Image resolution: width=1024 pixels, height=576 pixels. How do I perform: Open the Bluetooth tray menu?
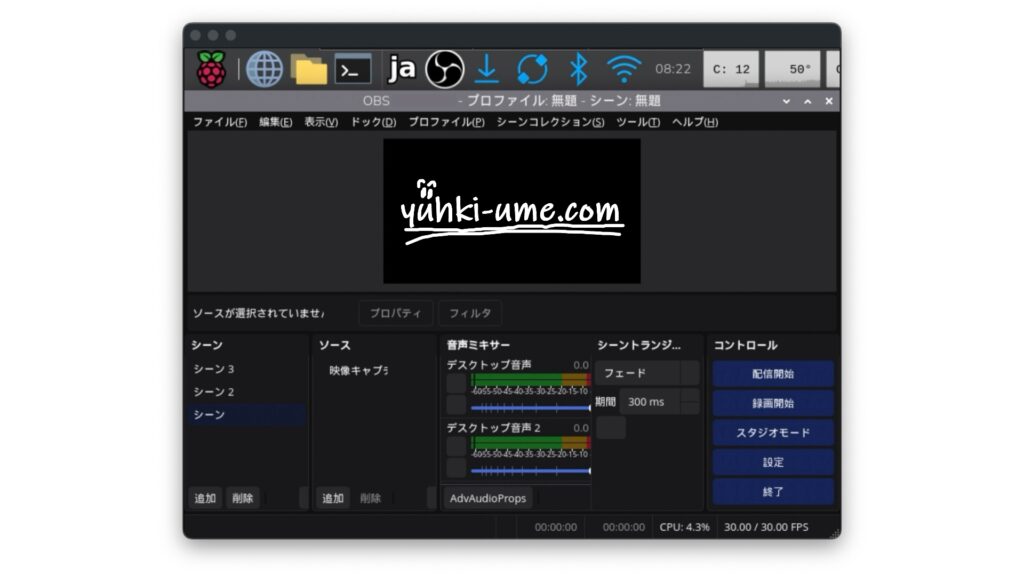(578, 69)
